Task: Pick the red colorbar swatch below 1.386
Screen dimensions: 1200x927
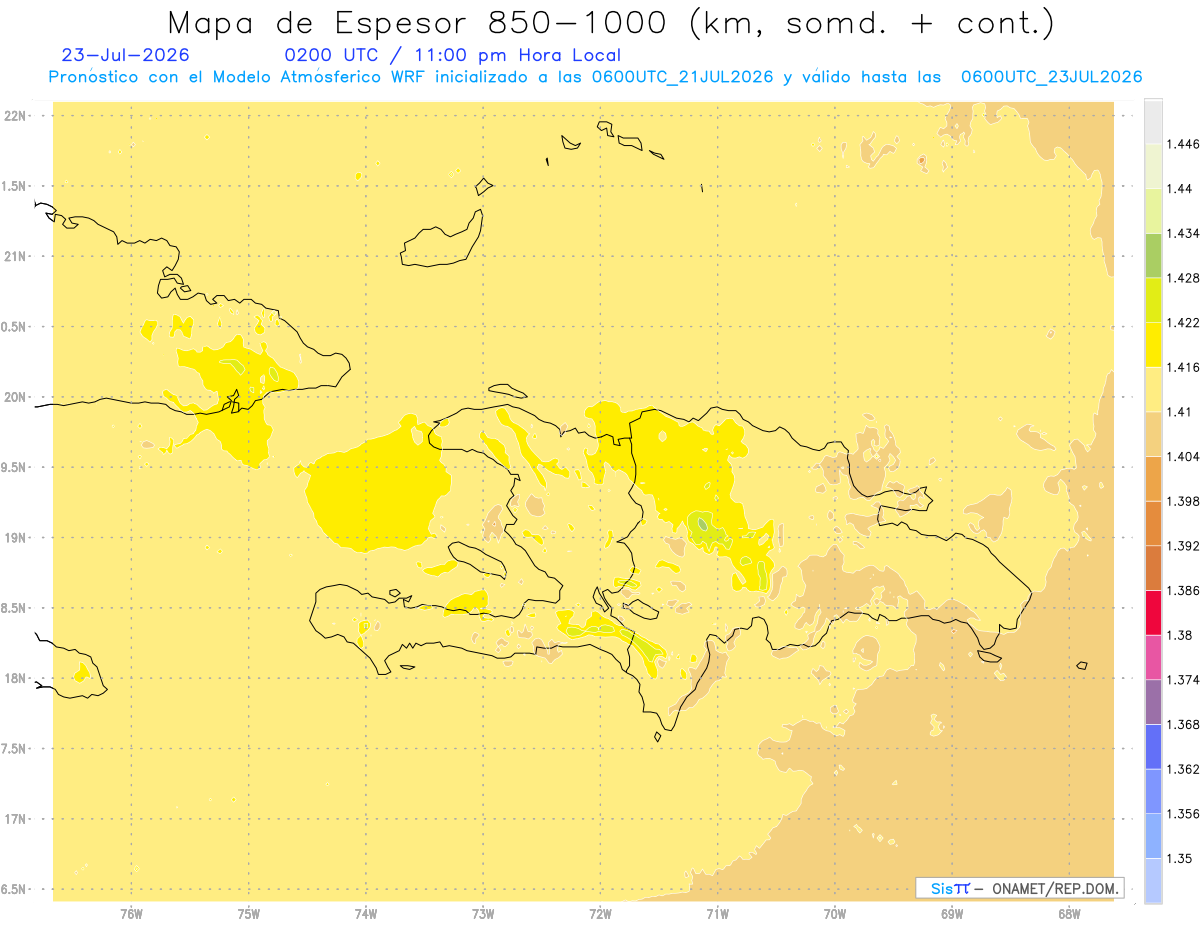Action: (x=1153, y=612)
